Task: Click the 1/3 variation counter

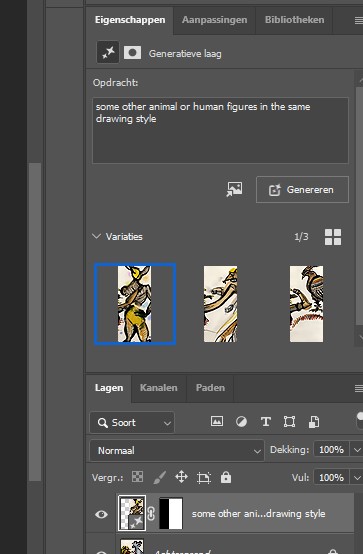Action: pos(301,236)
